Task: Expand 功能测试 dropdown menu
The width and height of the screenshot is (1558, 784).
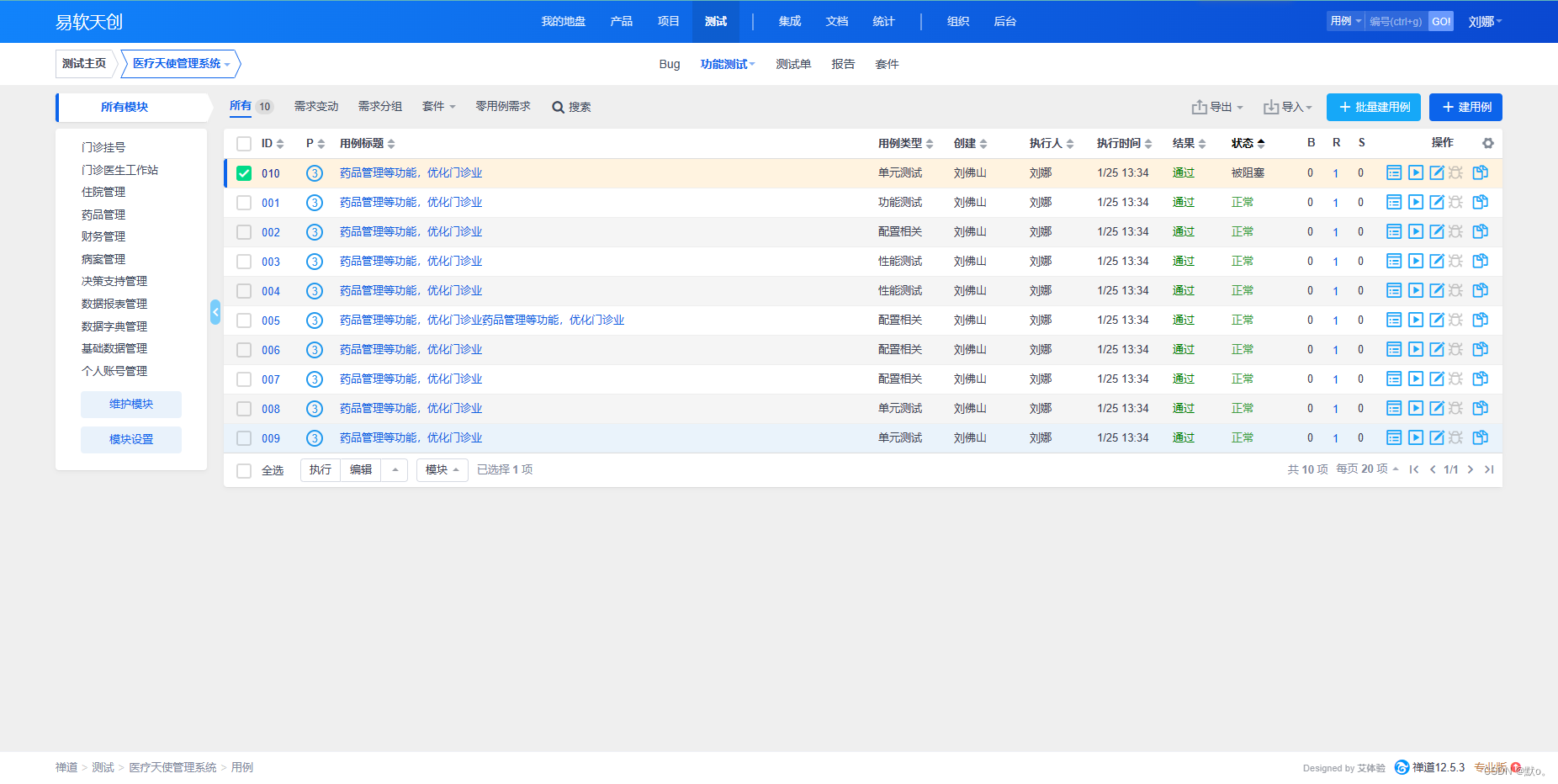Action: click(x=728, y=64)
